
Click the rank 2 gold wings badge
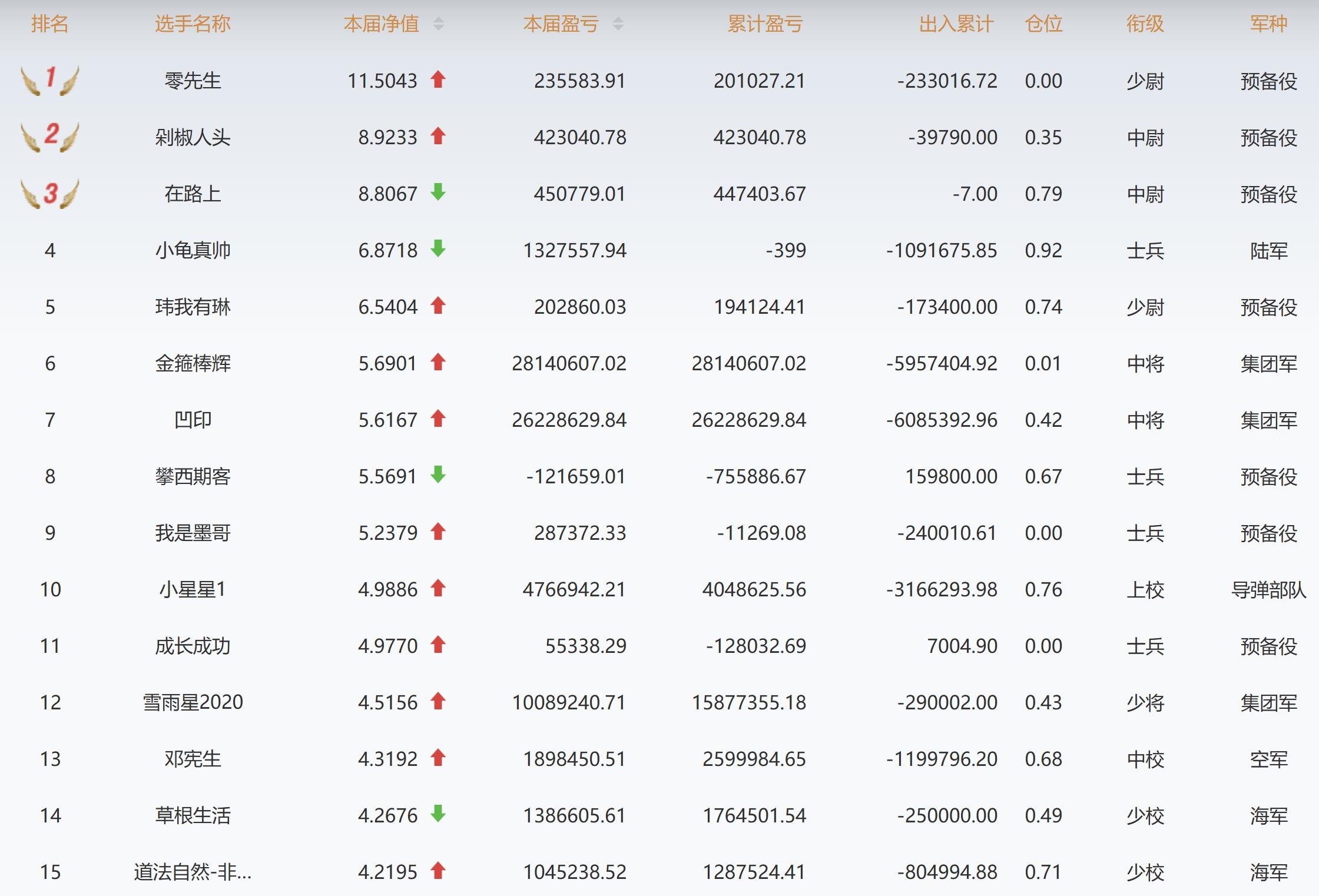(x=50, y=137)
